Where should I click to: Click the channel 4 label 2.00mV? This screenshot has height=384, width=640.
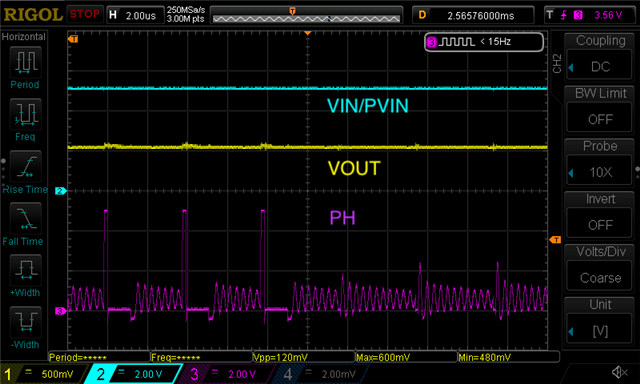[x=322, y=374]
